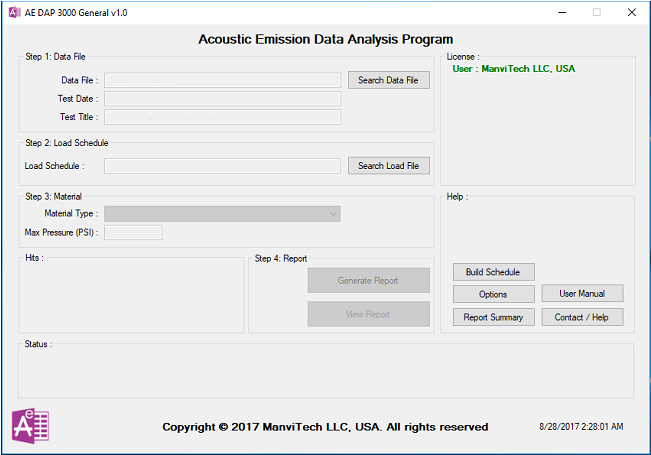Close the AE DAP 3000 window
The width and height of the screenshot is (651, 455).
(631, 12)
